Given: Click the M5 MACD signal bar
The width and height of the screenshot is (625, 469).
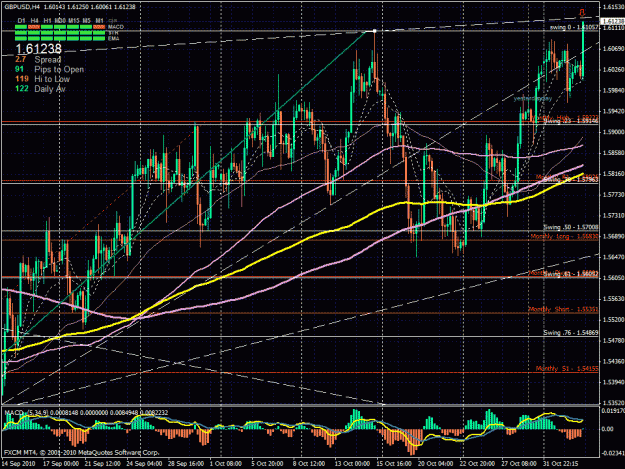Looking at the screenshot, I should point(86,27).
